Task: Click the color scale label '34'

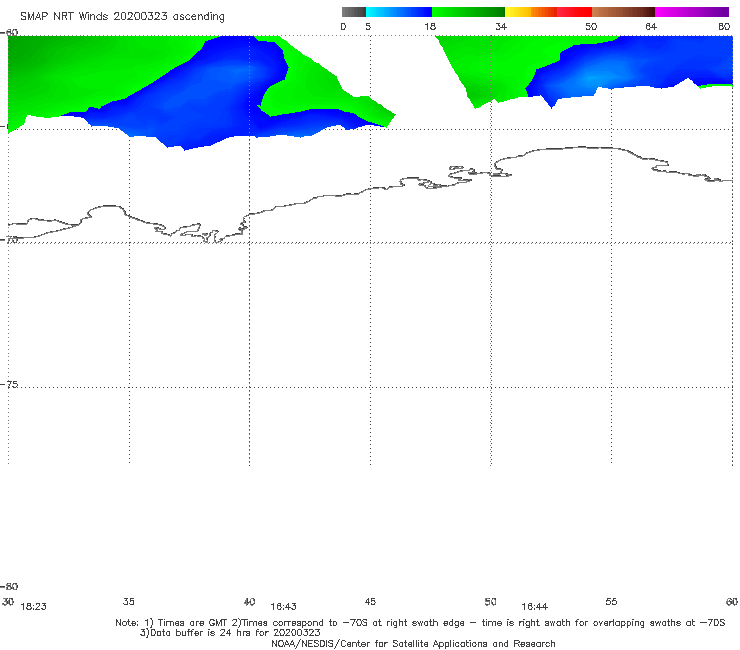Action: coord(501,27)
